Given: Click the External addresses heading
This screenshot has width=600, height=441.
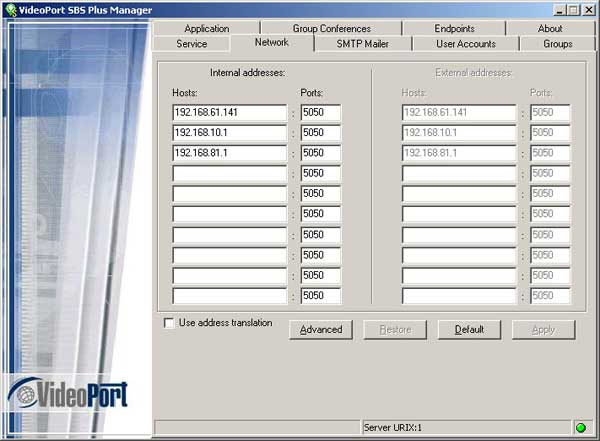Looking at the screenshot, I should 474,73.
